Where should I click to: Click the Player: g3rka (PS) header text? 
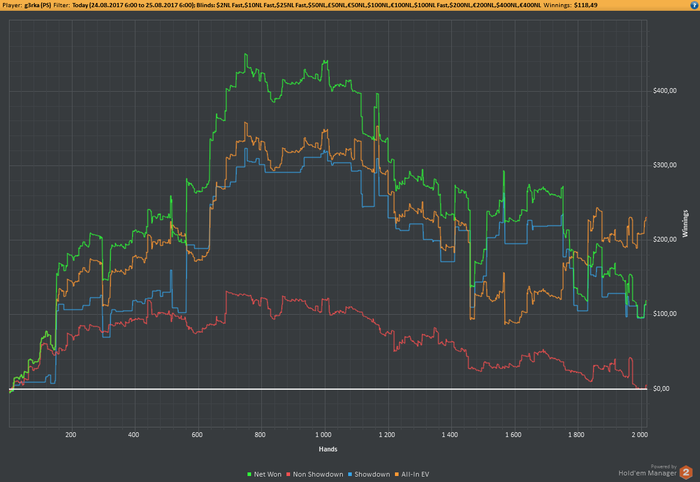[26, 5]
